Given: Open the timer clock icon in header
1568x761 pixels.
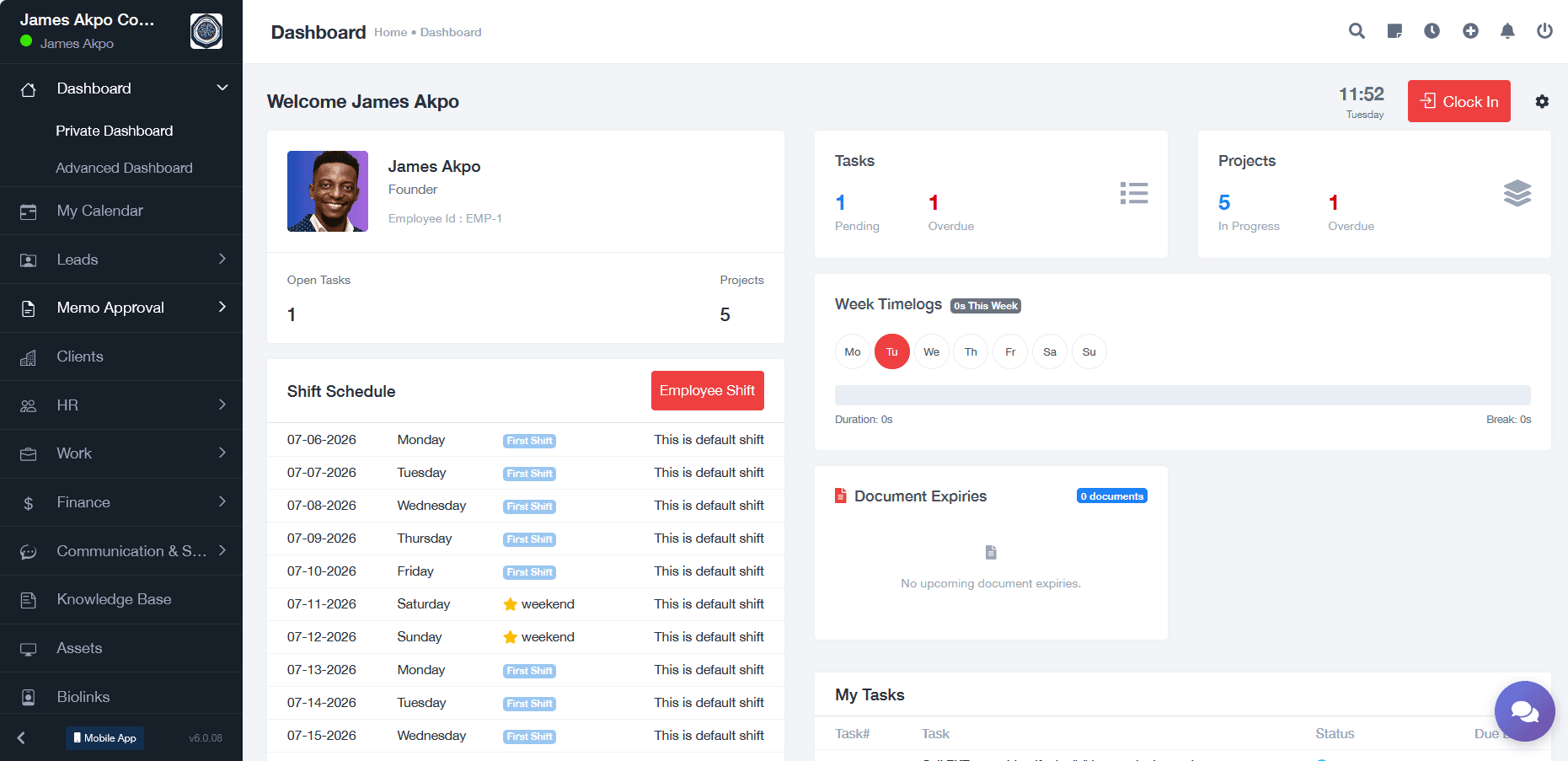Looking at the screenshot, I should point(1432,31).
